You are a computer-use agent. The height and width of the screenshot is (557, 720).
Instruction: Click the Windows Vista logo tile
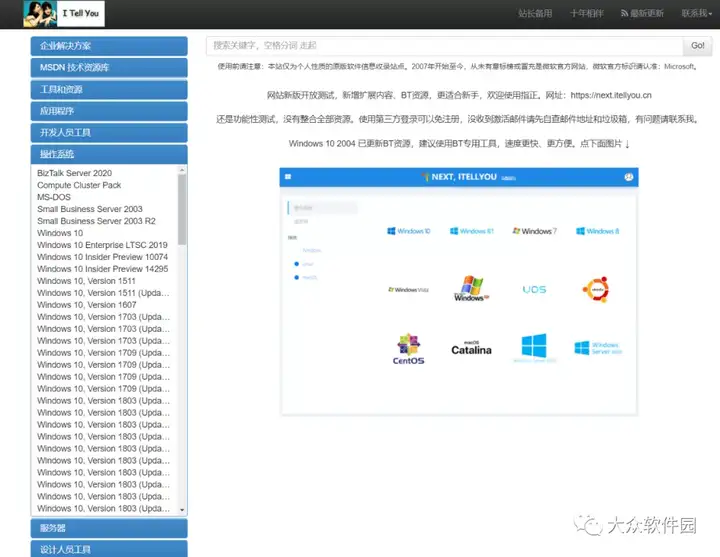pos(408,290)
